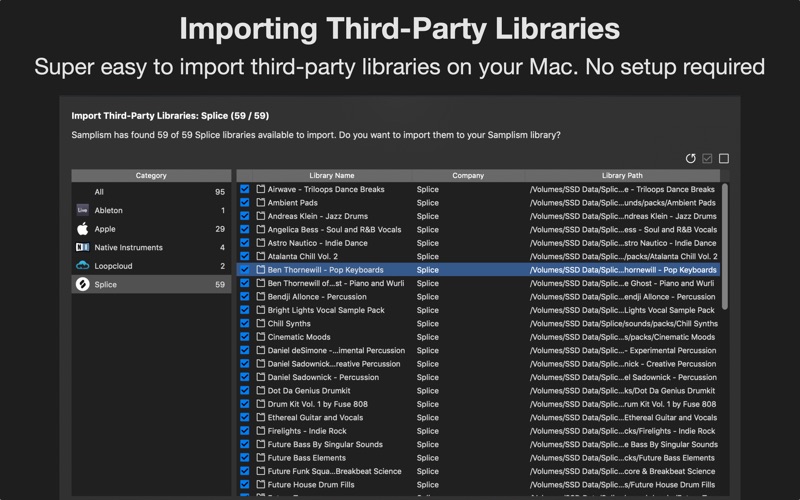This screenshot has height=500, width=800.
Task: Click the Native Instruments logo icon
Action: 82,247
